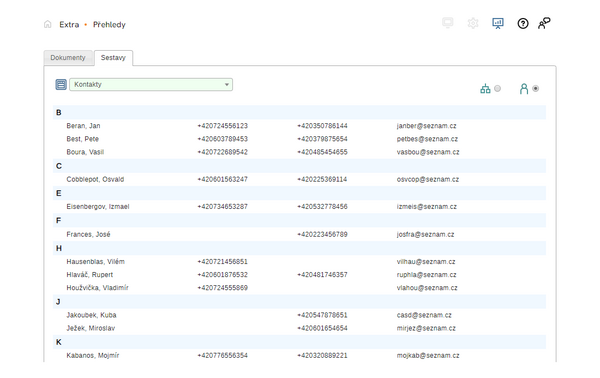
Task: Select the Sestavy tab
Action: (113, 58)
